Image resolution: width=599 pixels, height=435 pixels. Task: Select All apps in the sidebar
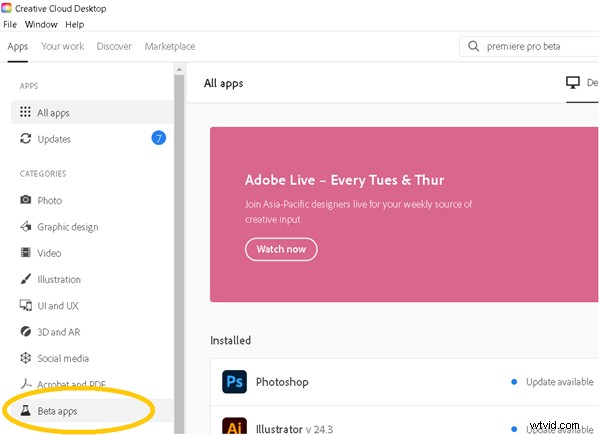[92, 112]
